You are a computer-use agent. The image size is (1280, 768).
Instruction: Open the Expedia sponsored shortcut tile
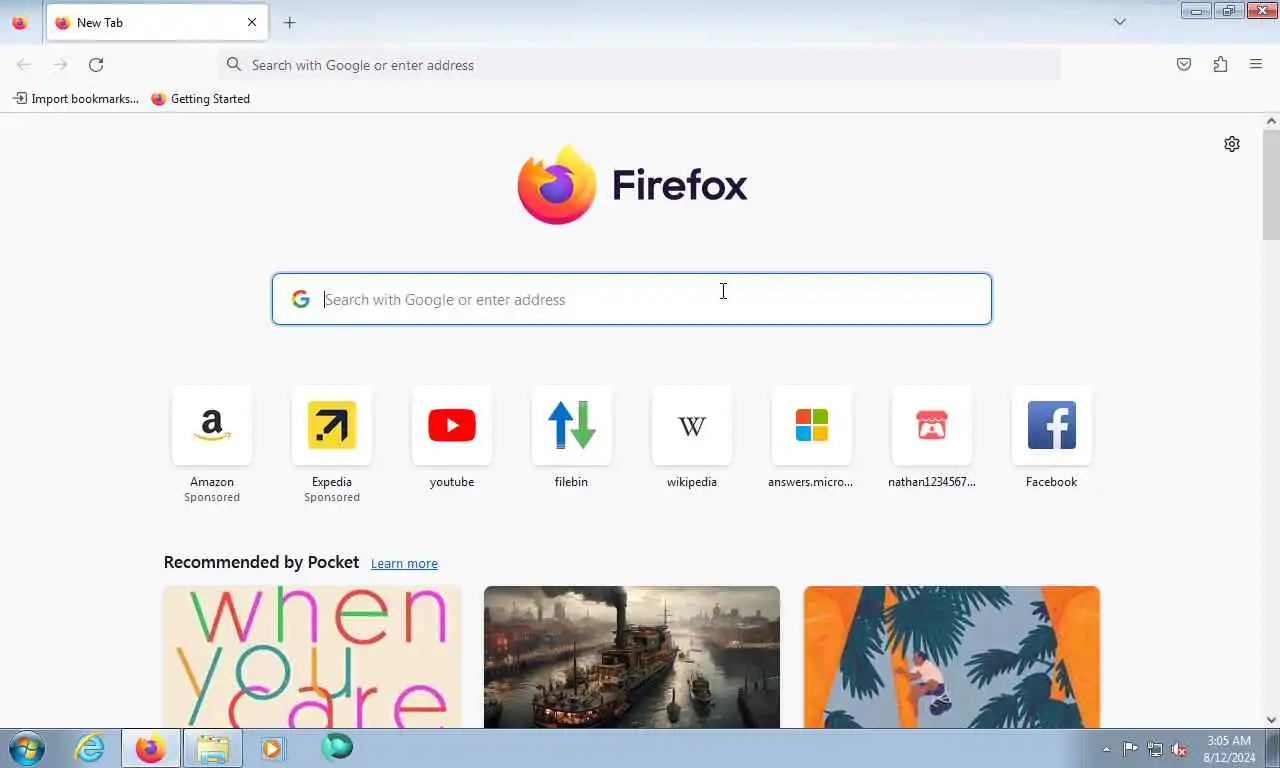(332, 426)
